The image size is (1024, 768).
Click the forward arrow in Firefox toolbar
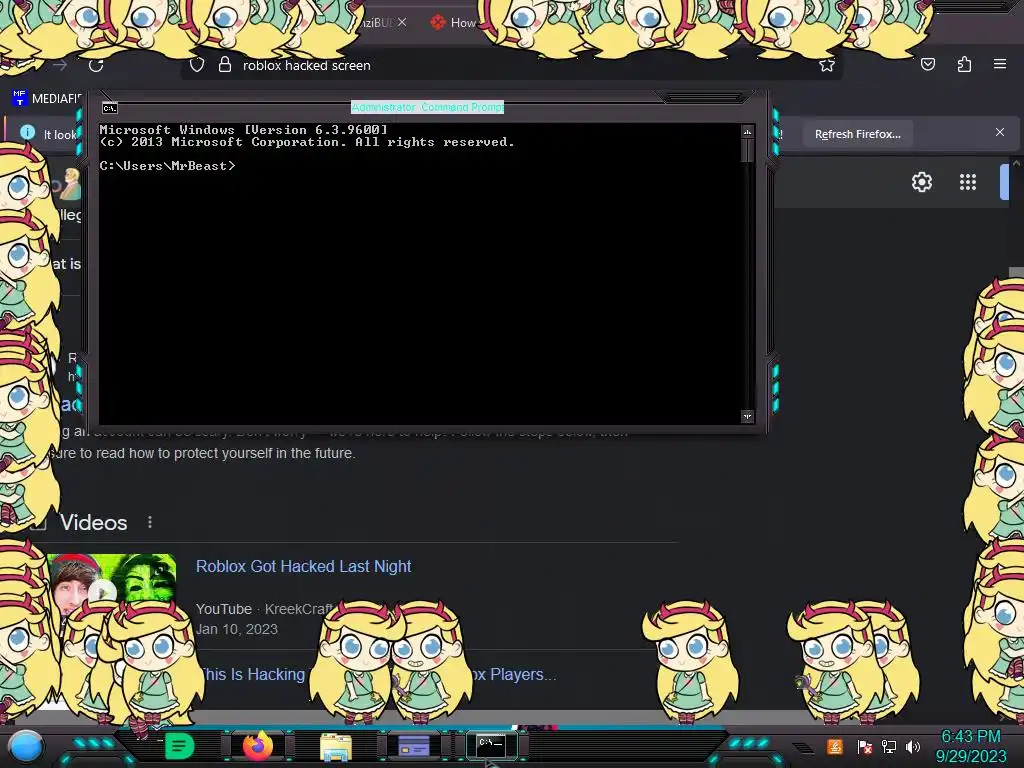coord(60,65)
